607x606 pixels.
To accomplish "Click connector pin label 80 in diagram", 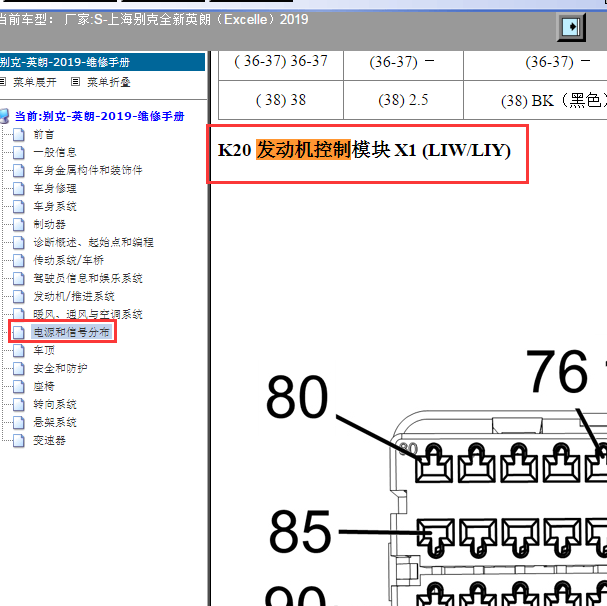I will pos(297,397).
